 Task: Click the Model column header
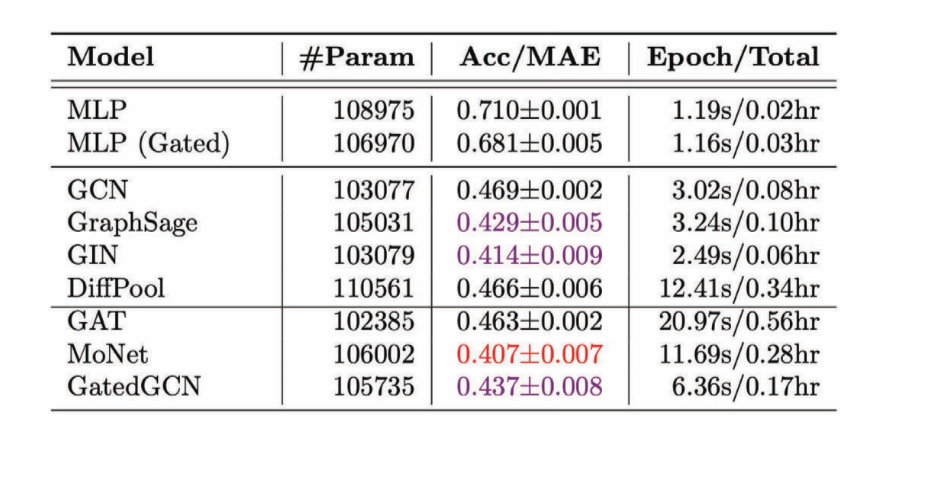point(110,57)
